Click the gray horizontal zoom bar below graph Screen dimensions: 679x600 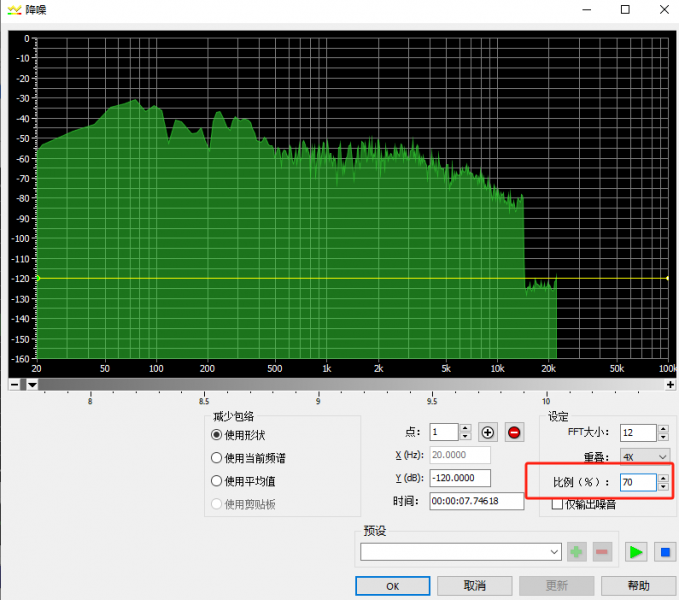[350, 384]
